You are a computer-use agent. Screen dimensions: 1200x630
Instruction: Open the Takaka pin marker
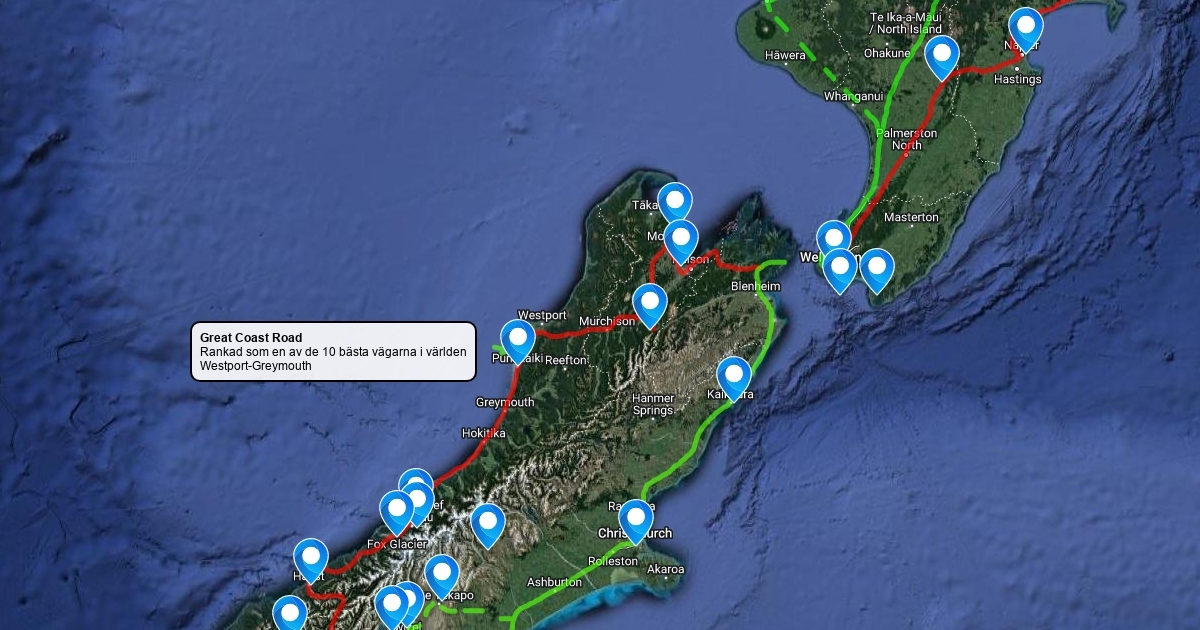pos(675,204)
